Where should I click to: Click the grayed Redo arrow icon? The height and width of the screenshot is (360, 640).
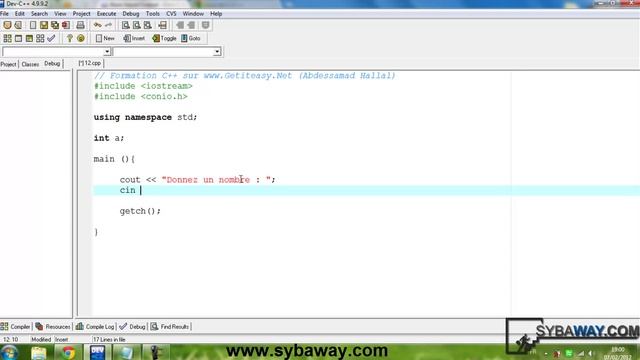click(x=109, y=25)
